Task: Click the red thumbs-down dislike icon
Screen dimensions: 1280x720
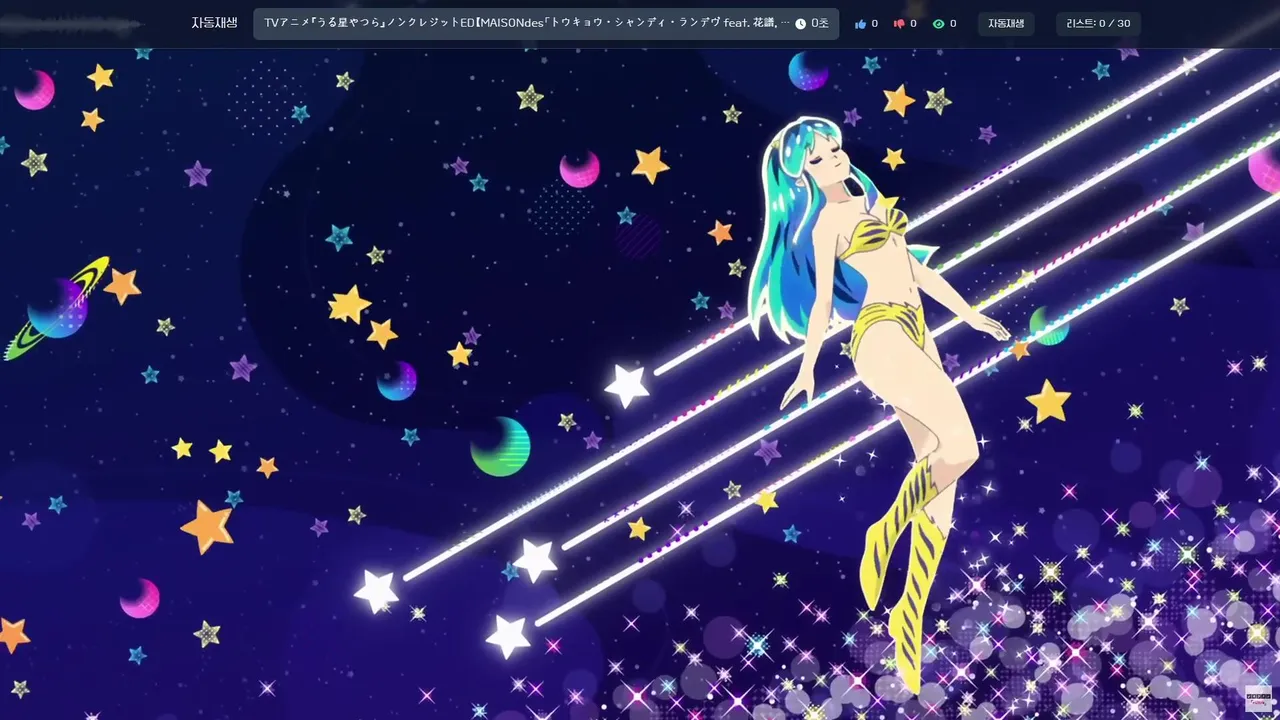Action: pos(899,24)
